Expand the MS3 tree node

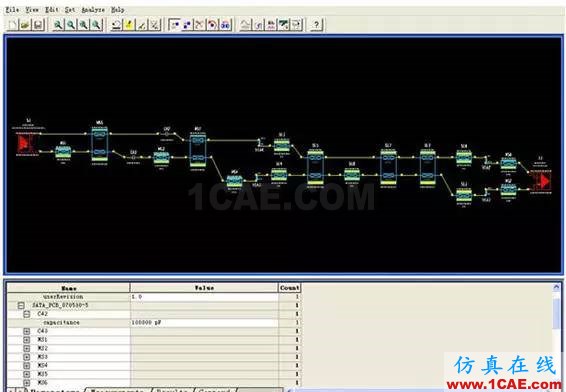(27, 357)
